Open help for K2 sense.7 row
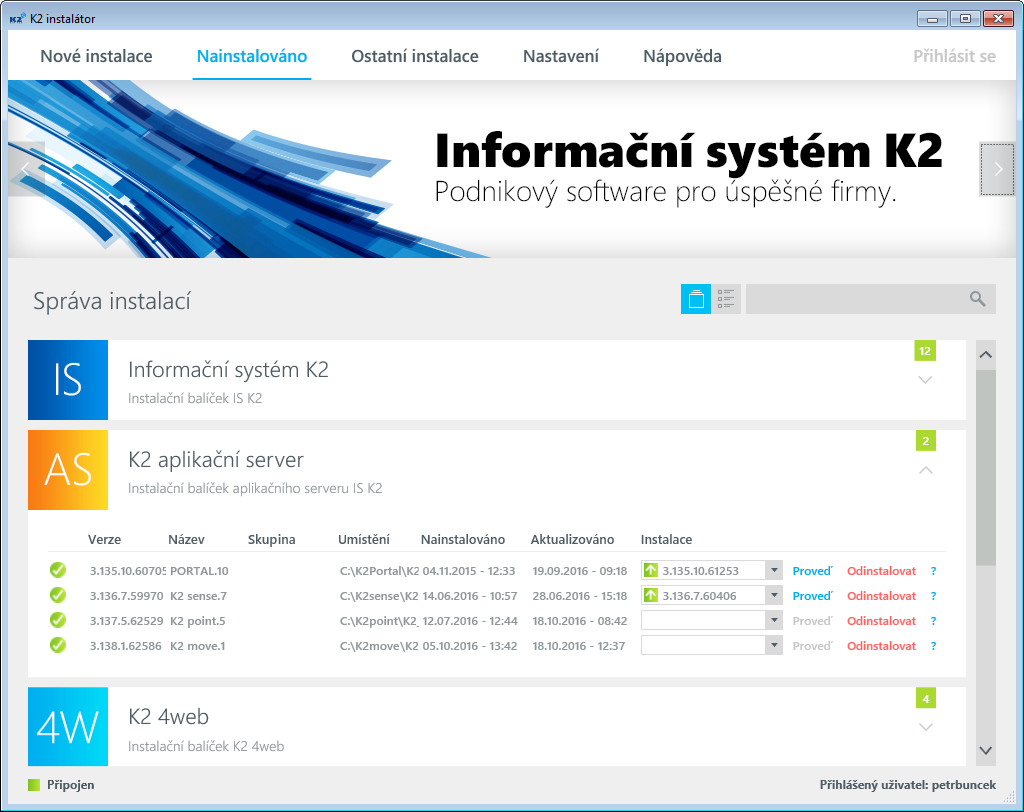Image resolution: width=1024 pixels, height=812 pixels. 933,596
